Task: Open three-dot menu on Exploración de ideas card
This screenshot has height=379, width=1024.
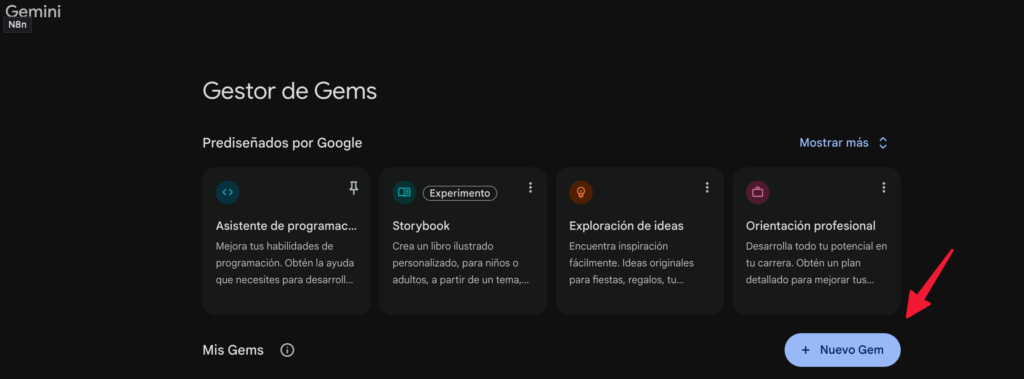Action: point(707,188)
